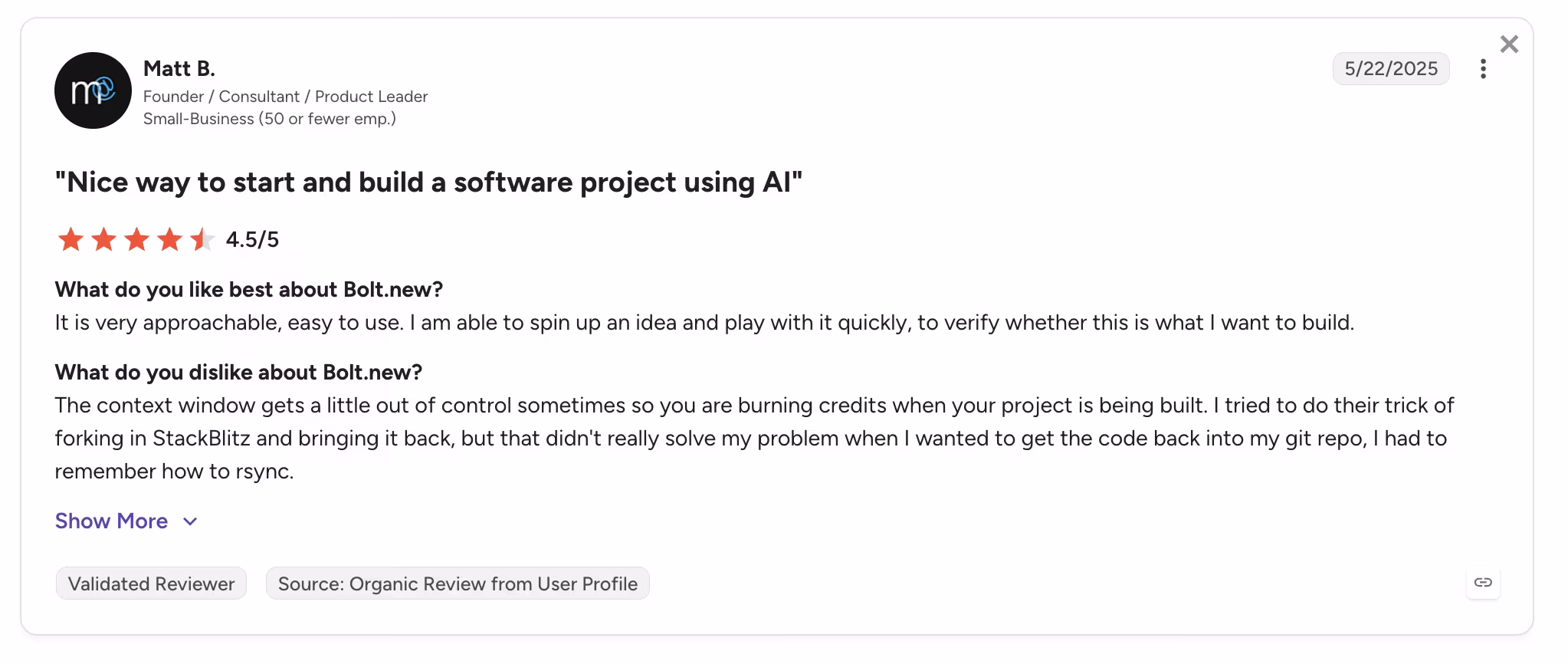Screen dimensions: 1568x664
Task: Open Matt B.'s profile avatar
Action: 93,90
